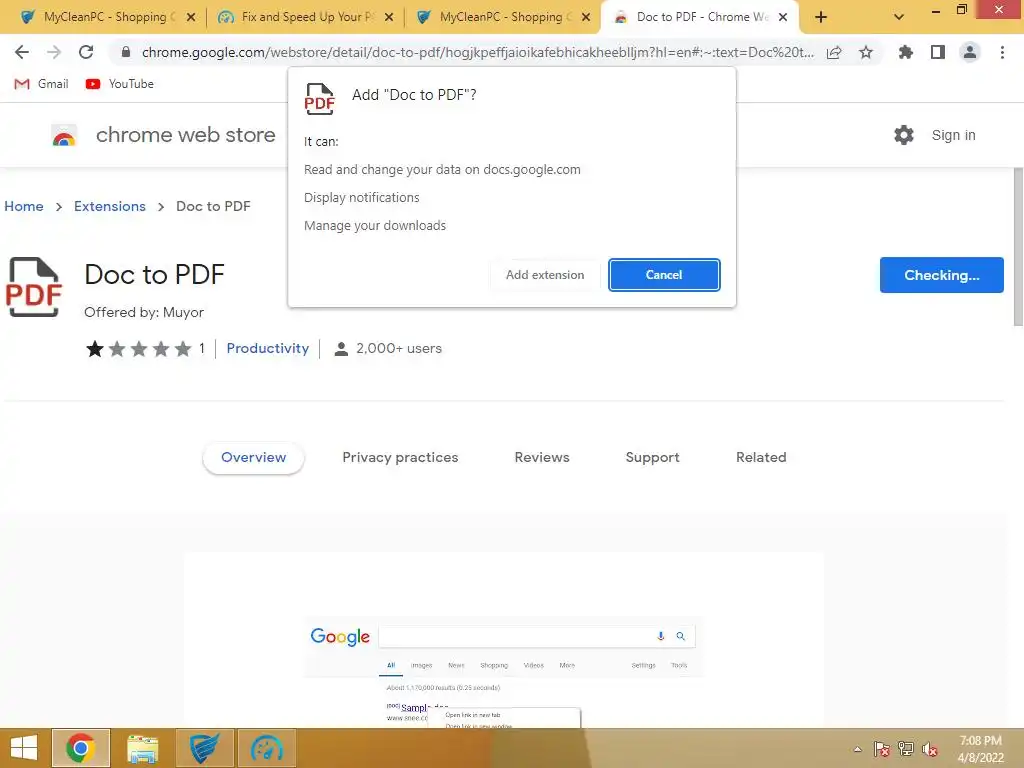Close the Doc to PDF tab
The width and height of the screenshot is (1024, 768).
[x=783, y=17]
